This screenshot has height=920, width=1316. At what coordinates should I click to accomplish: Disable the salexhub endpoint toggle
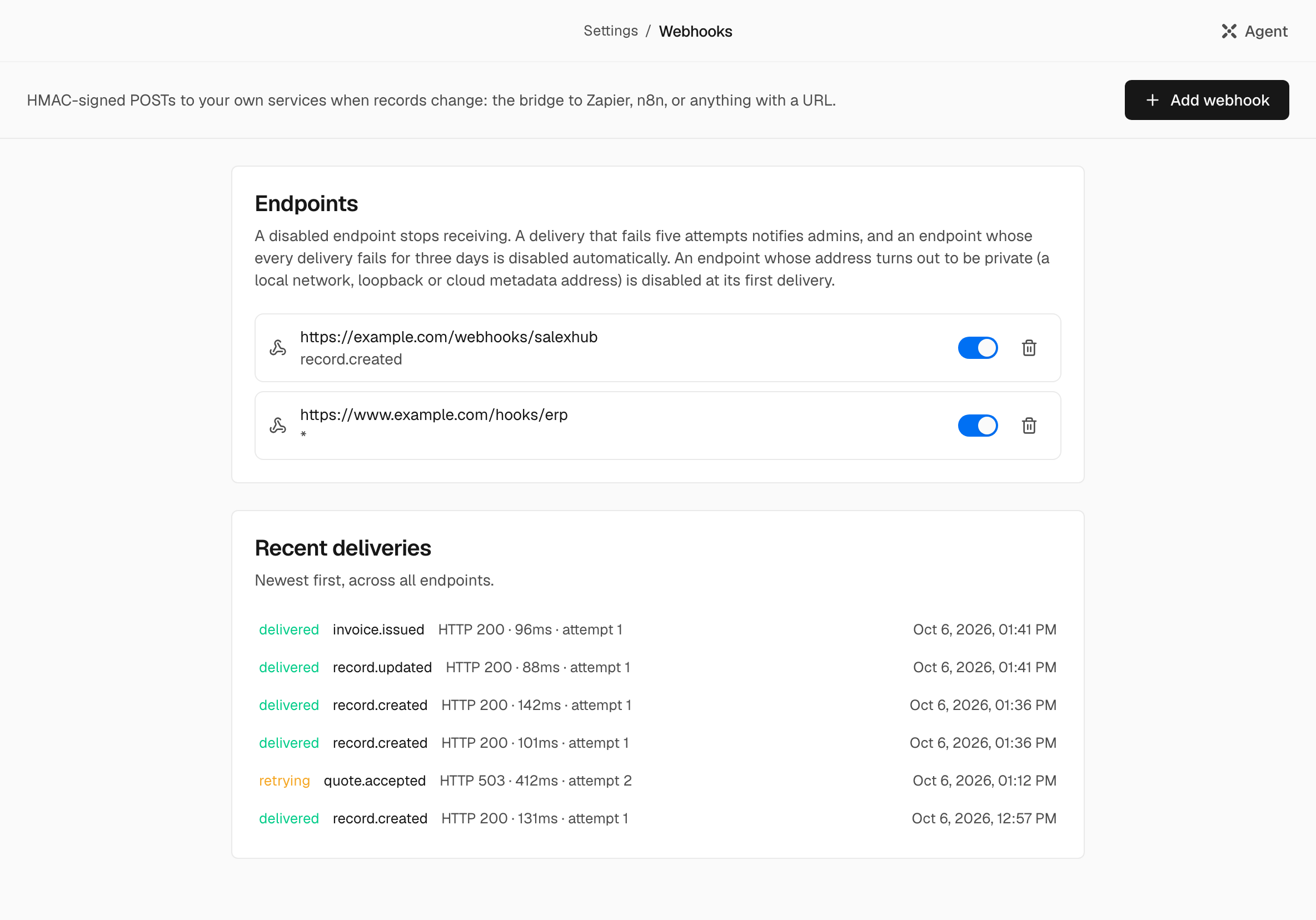tap(978, 348)
